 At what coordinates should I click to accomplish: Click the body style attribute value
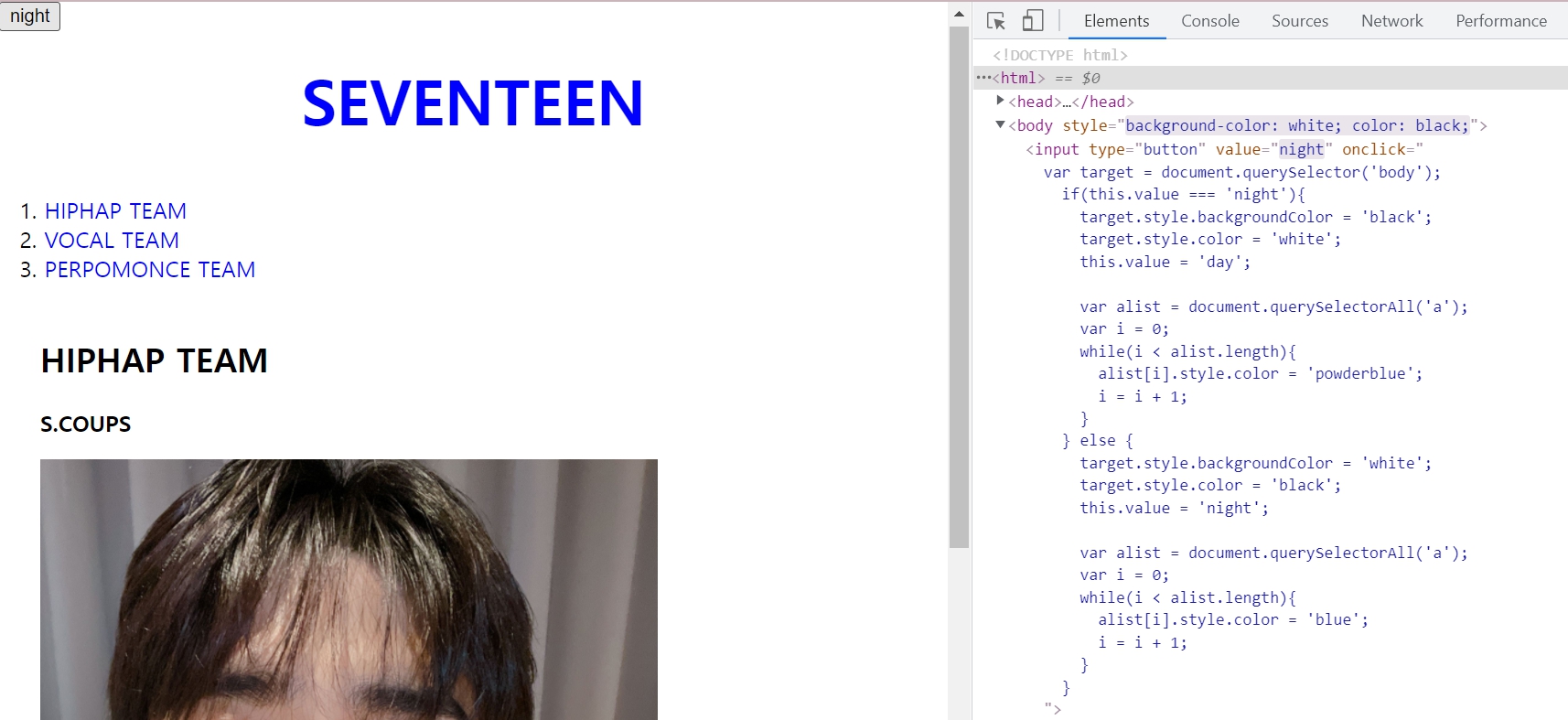1297,125
